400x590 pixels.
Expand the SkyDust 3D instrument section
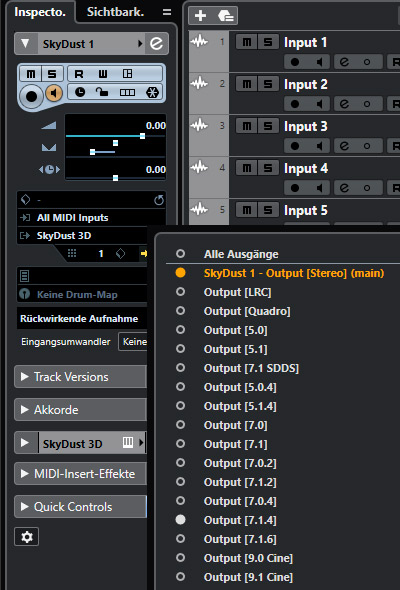tap(25, 442)
